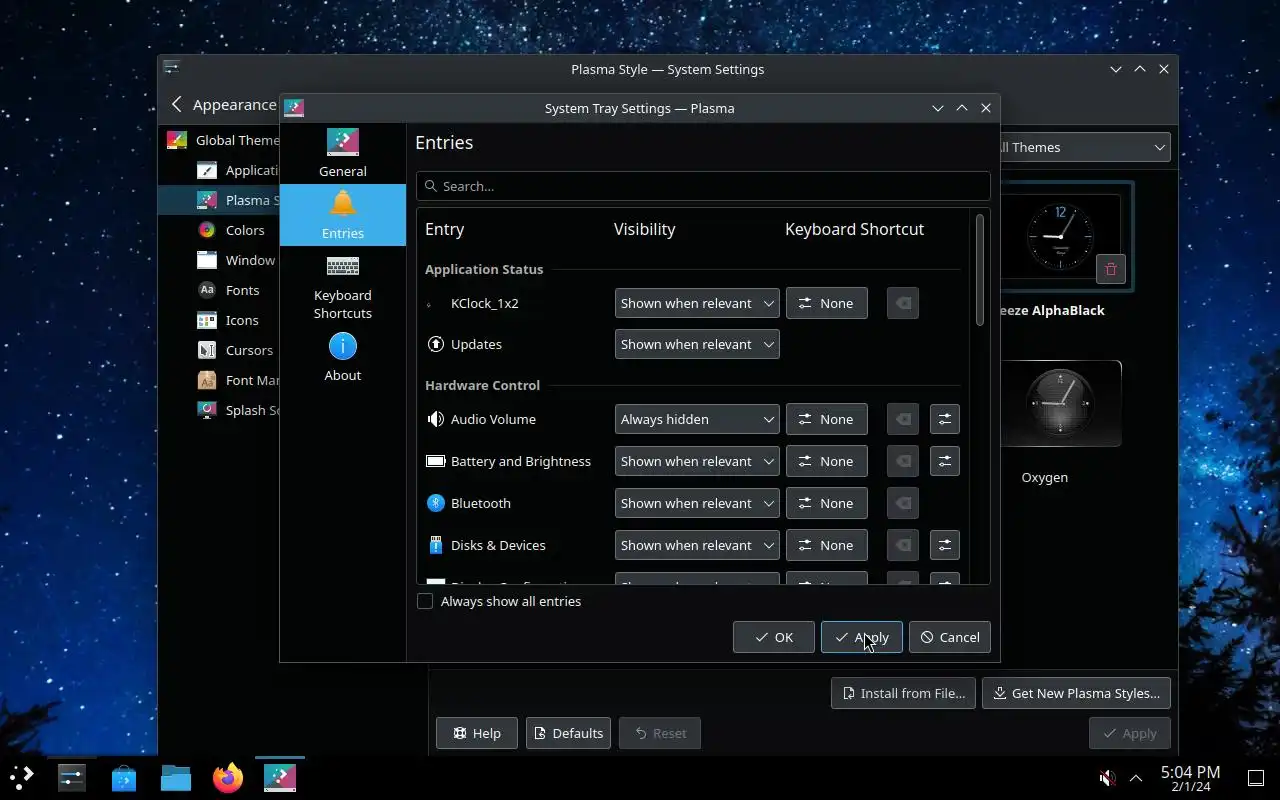Click the Updates entry icon

(436, 344)
